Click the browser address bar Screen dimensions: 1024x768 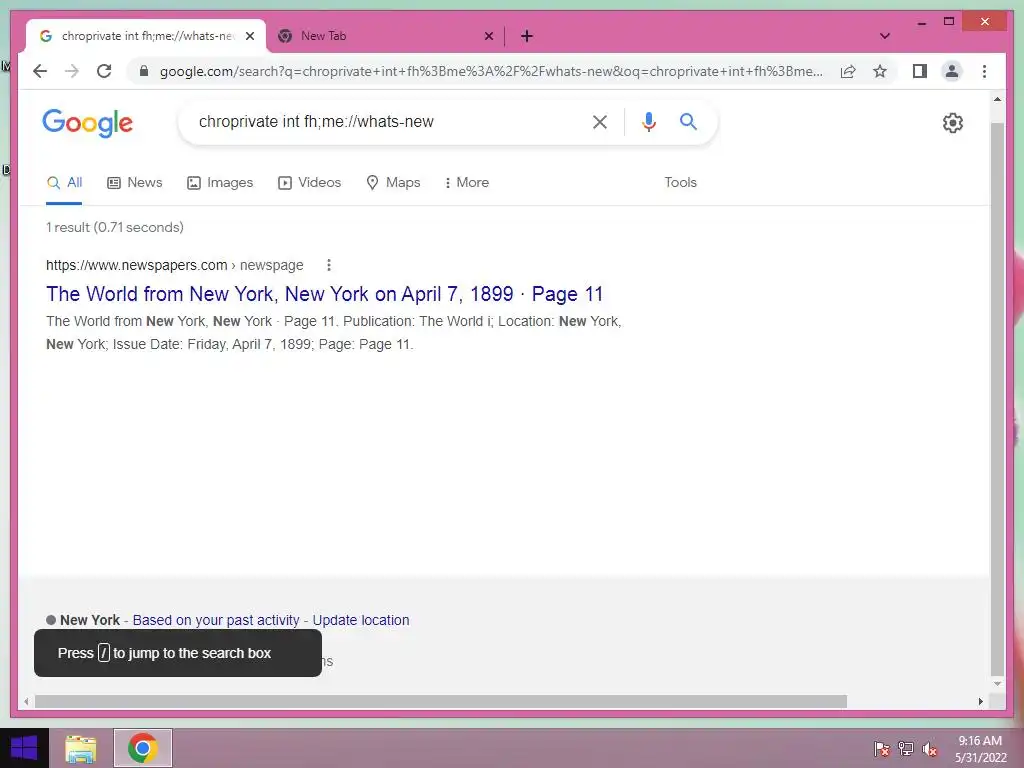pyautogui.click(x=491, y=71)
